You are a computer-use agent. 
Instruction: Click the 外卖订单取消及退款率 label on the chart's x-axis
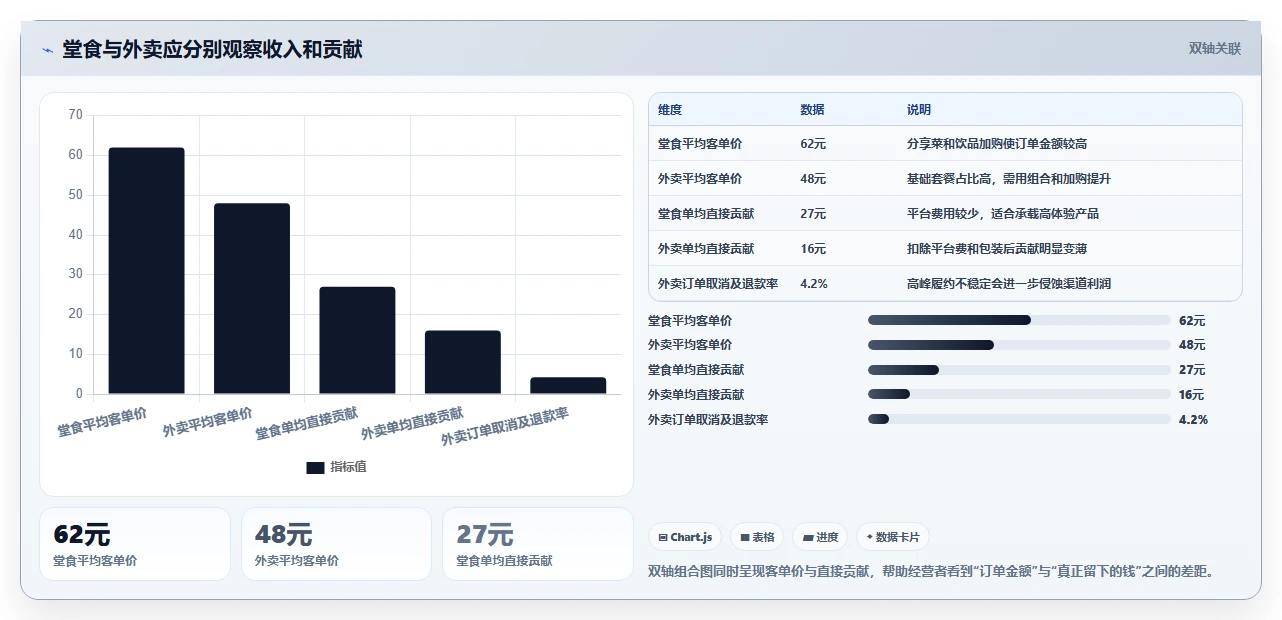(x=505, y=427)
